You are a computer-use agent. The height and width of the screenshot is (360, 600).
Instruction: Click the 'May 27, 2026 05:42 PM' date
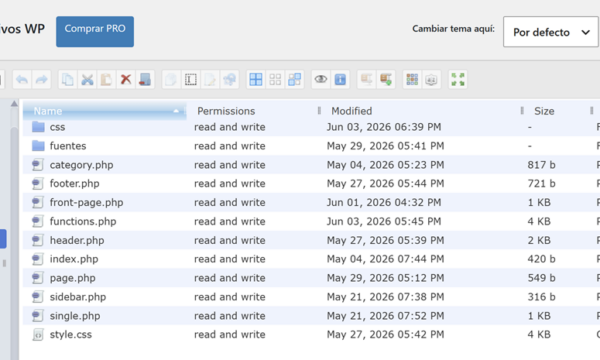pyautogui.click(x=385, y=335)
